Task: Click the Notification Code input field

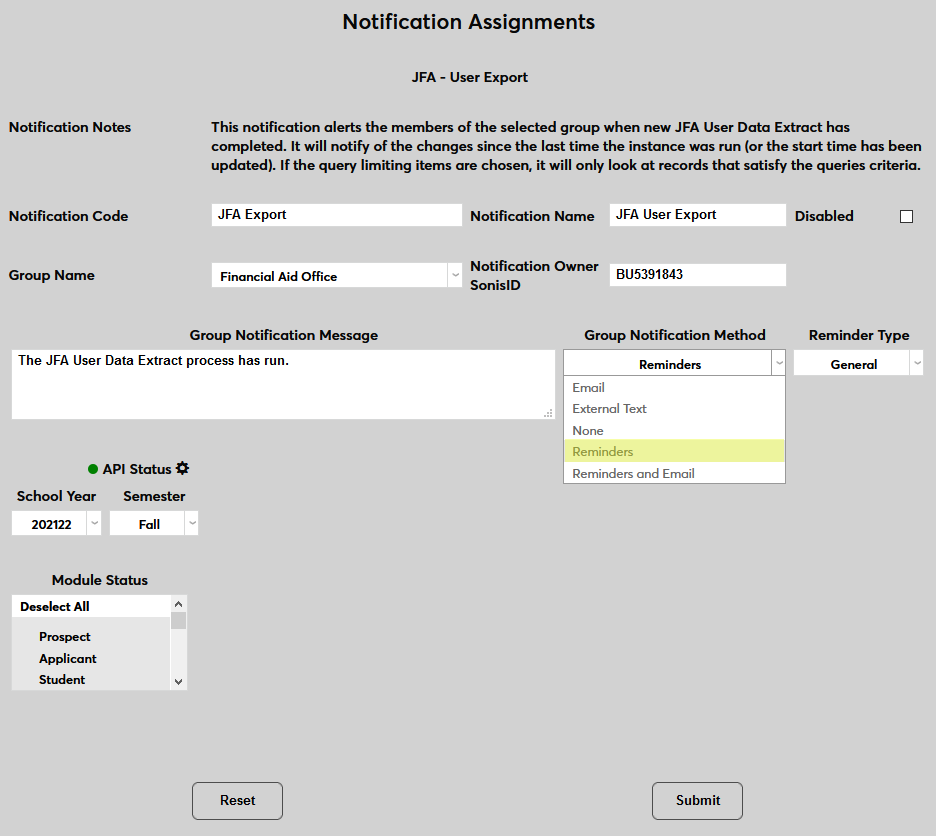Action: [x=336, y=215]
